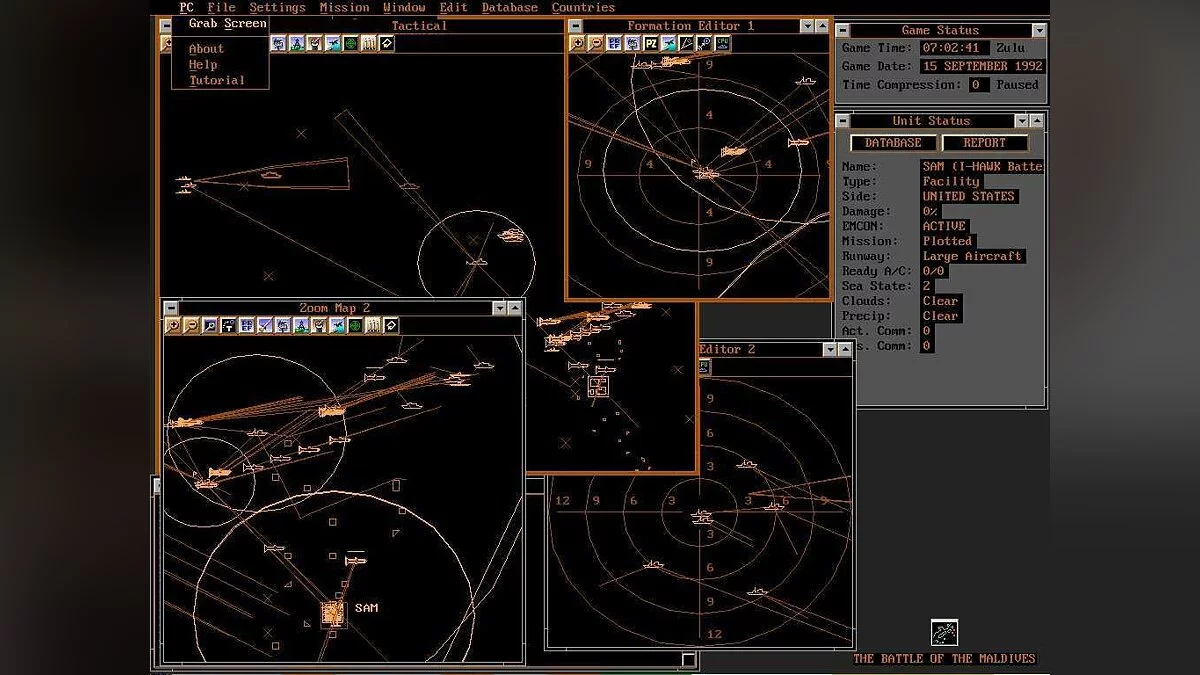
Task: Open the Unit Status window control menu
Action: click(843, 121)
